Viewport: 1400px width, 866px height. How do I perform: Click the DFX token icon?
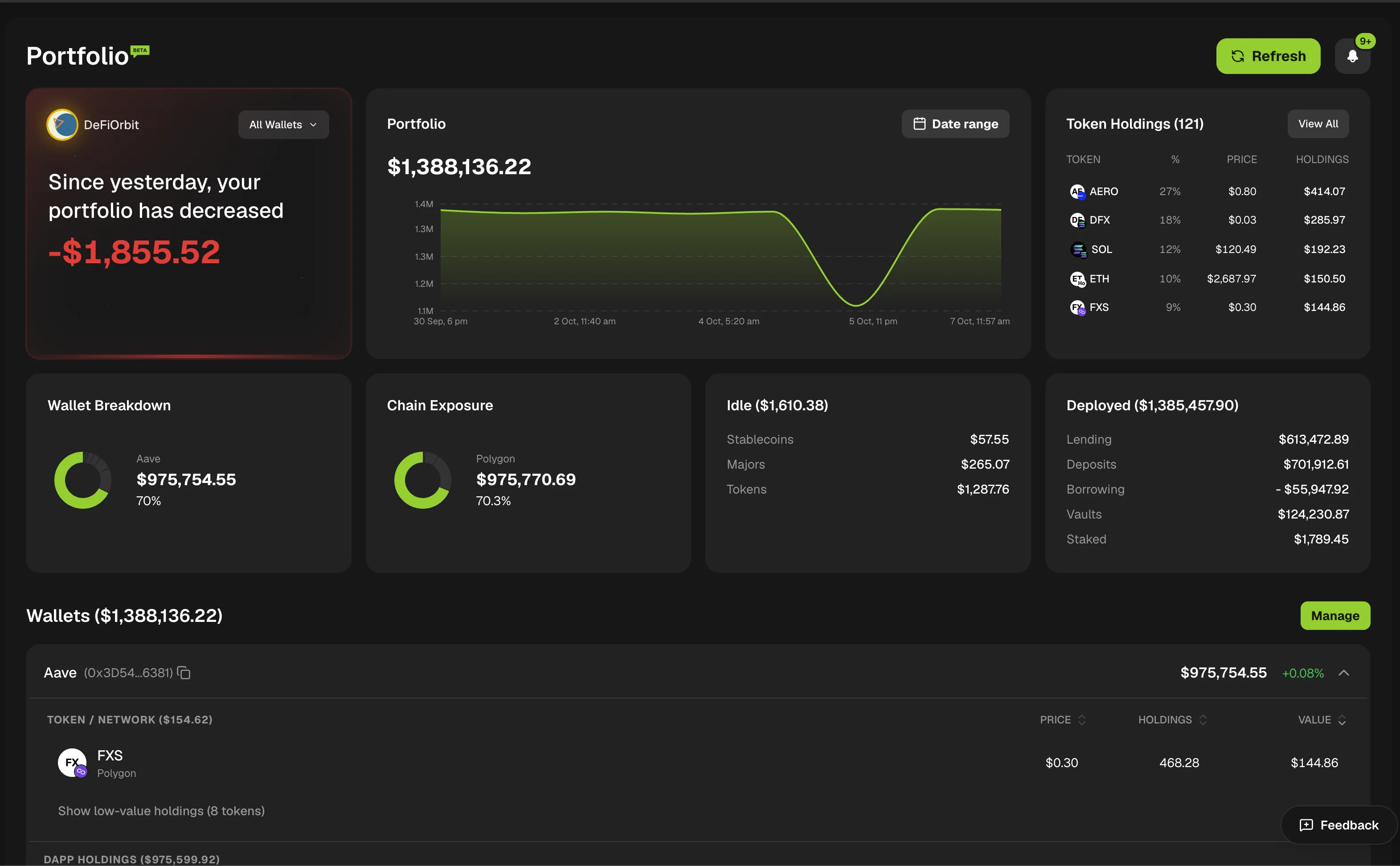pyautogui.click(x=1077, y=220)
